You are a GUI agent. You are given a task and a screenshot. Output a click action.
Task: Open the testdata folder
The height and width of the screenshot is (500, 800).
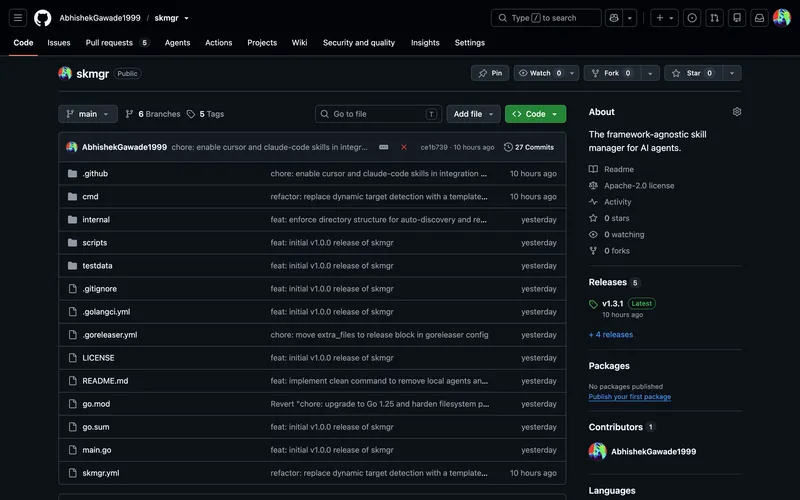[x=97, y=265]
